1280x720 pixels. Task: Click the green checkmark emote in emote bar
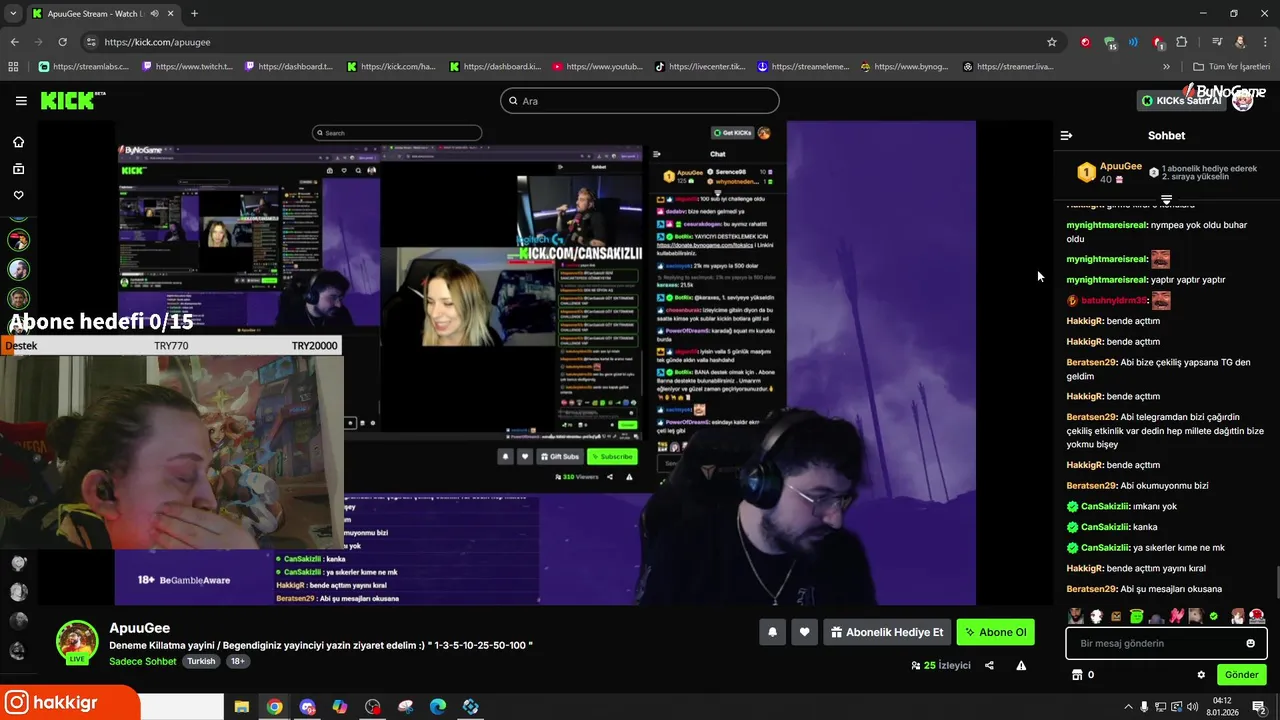point(1214,616)
